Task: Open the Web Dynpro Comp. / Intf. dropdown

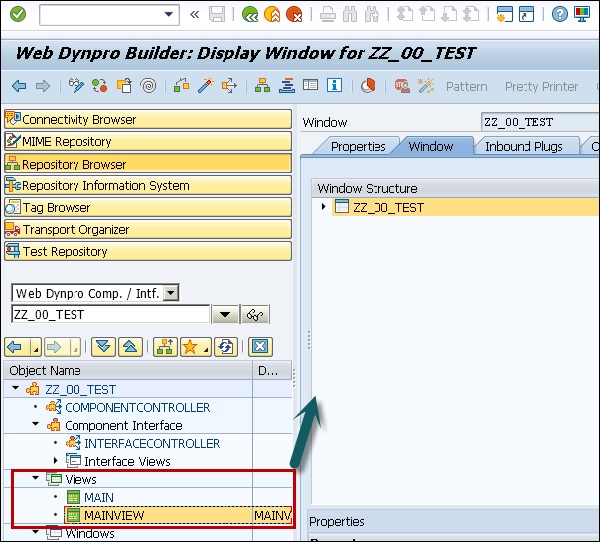Action: (x=171, y=293)
